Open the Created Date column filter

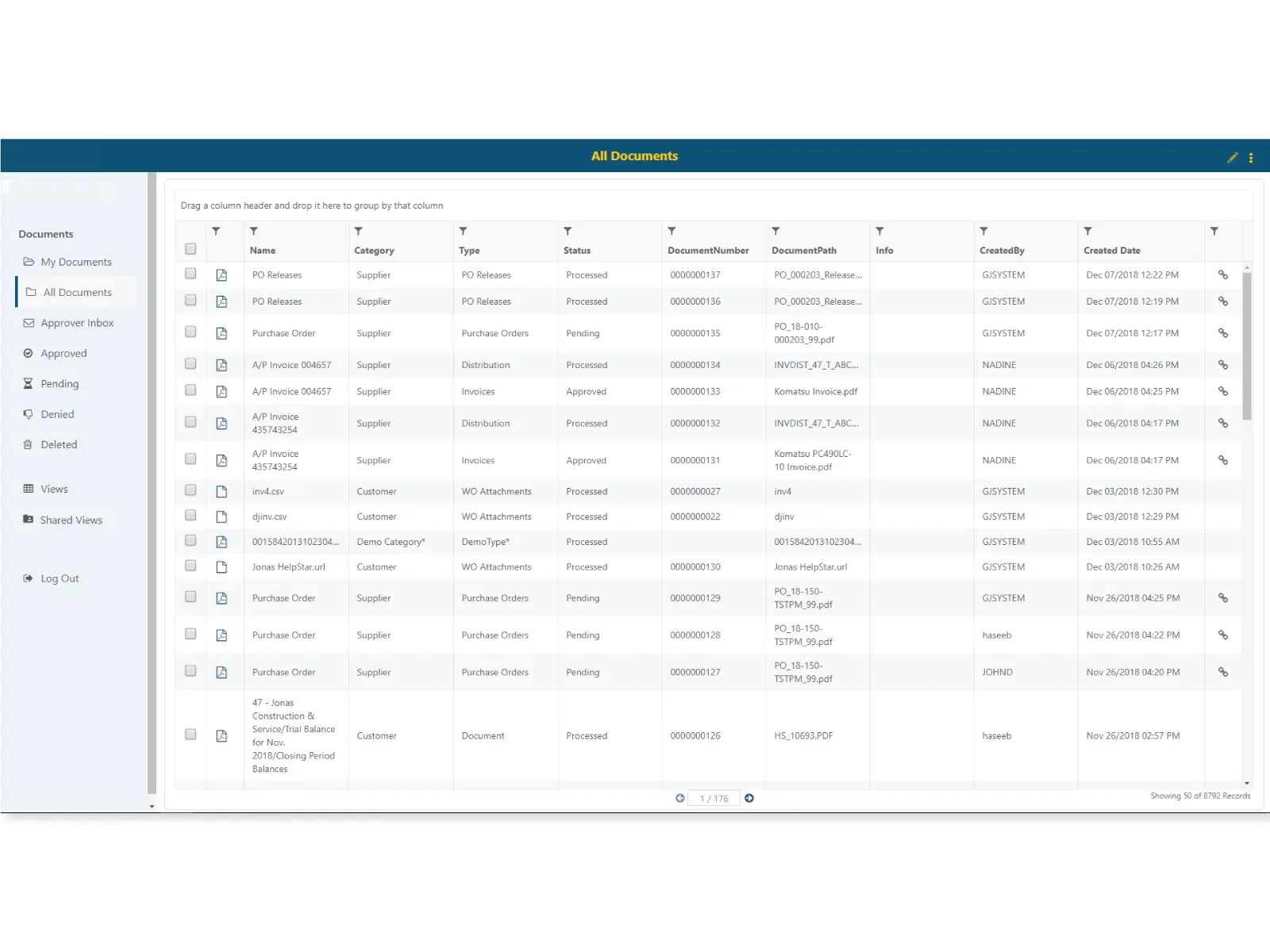point(1087,230)
